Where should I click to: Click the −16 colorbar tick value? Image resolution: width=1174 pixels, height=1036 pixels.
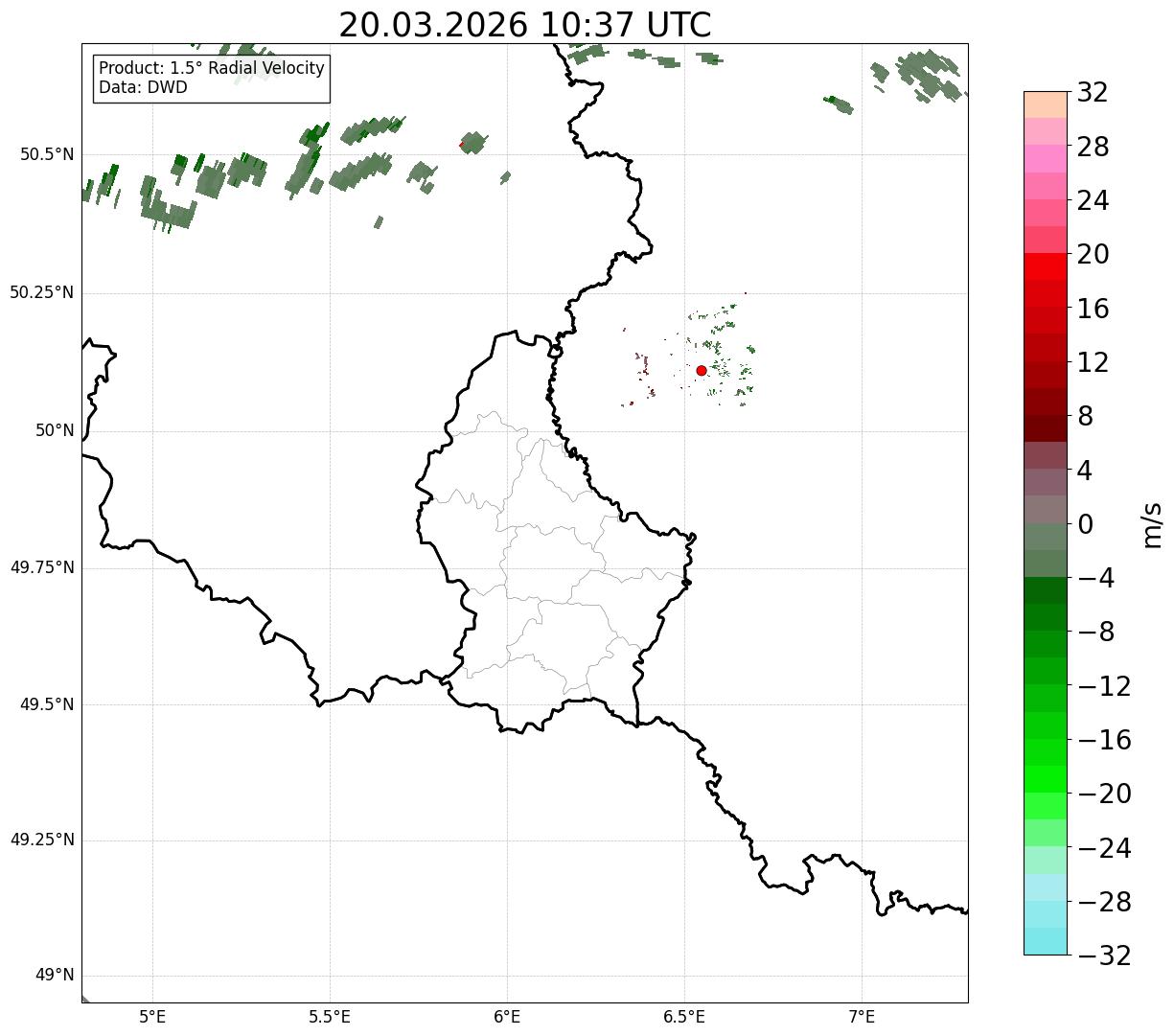(1104, 740)
